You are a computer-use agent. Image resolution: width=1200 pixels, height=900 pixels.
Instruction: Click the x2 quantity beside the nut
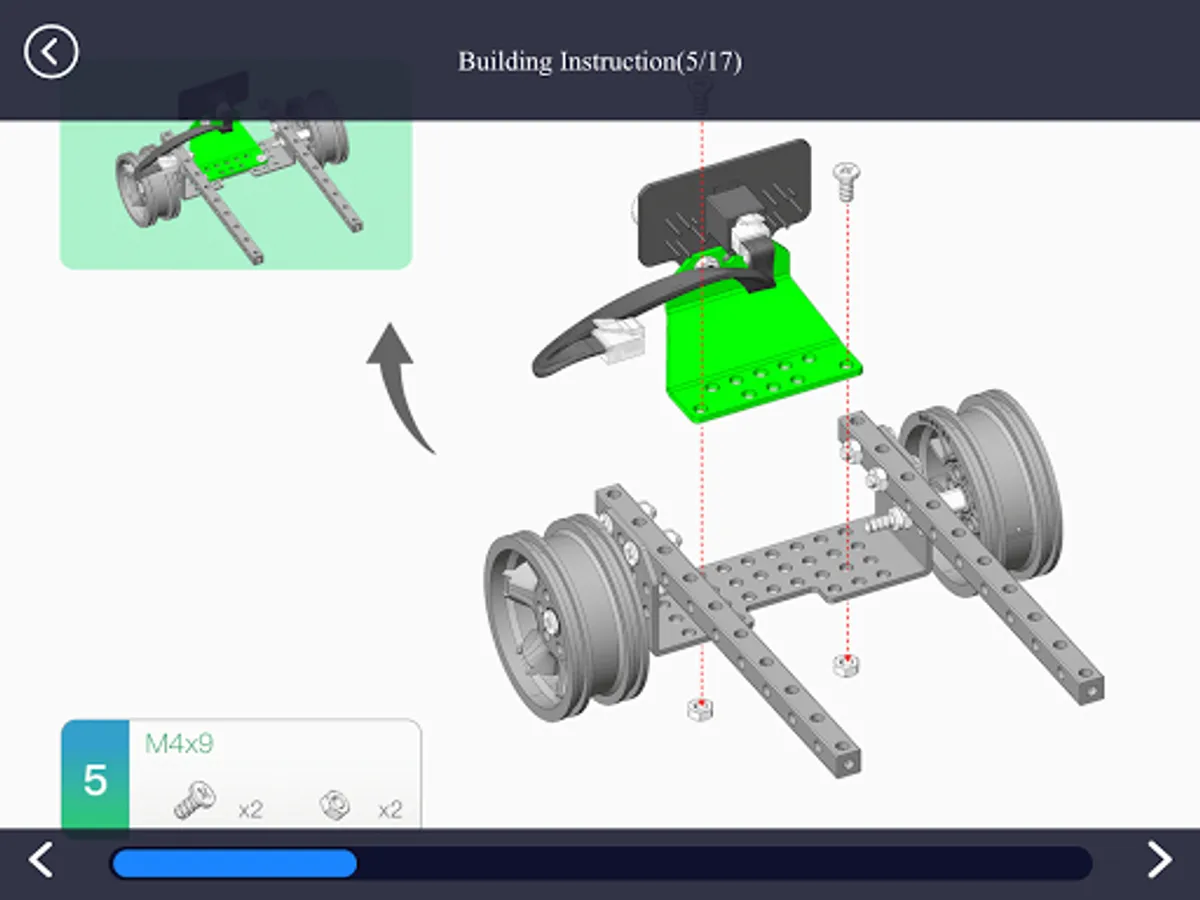[390, 810]
